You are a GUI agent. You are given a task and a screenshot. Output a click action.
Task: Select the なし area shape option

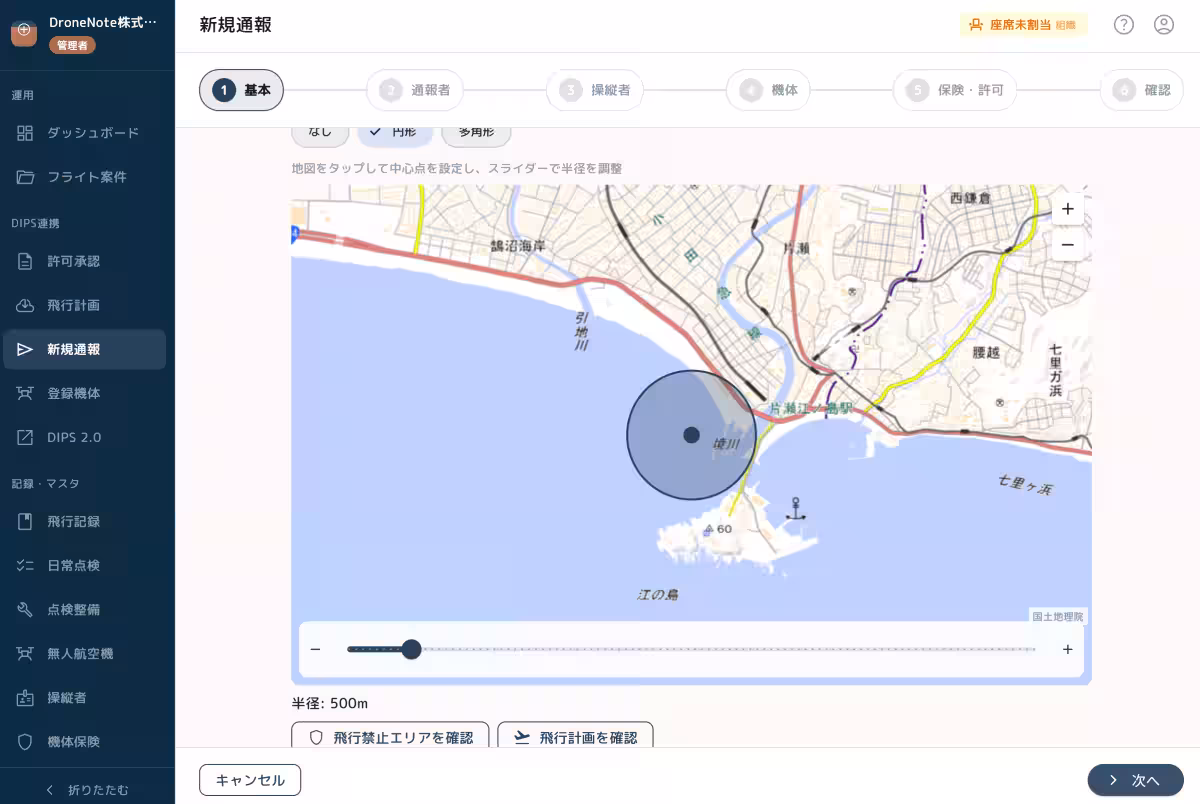pos(320,133)
